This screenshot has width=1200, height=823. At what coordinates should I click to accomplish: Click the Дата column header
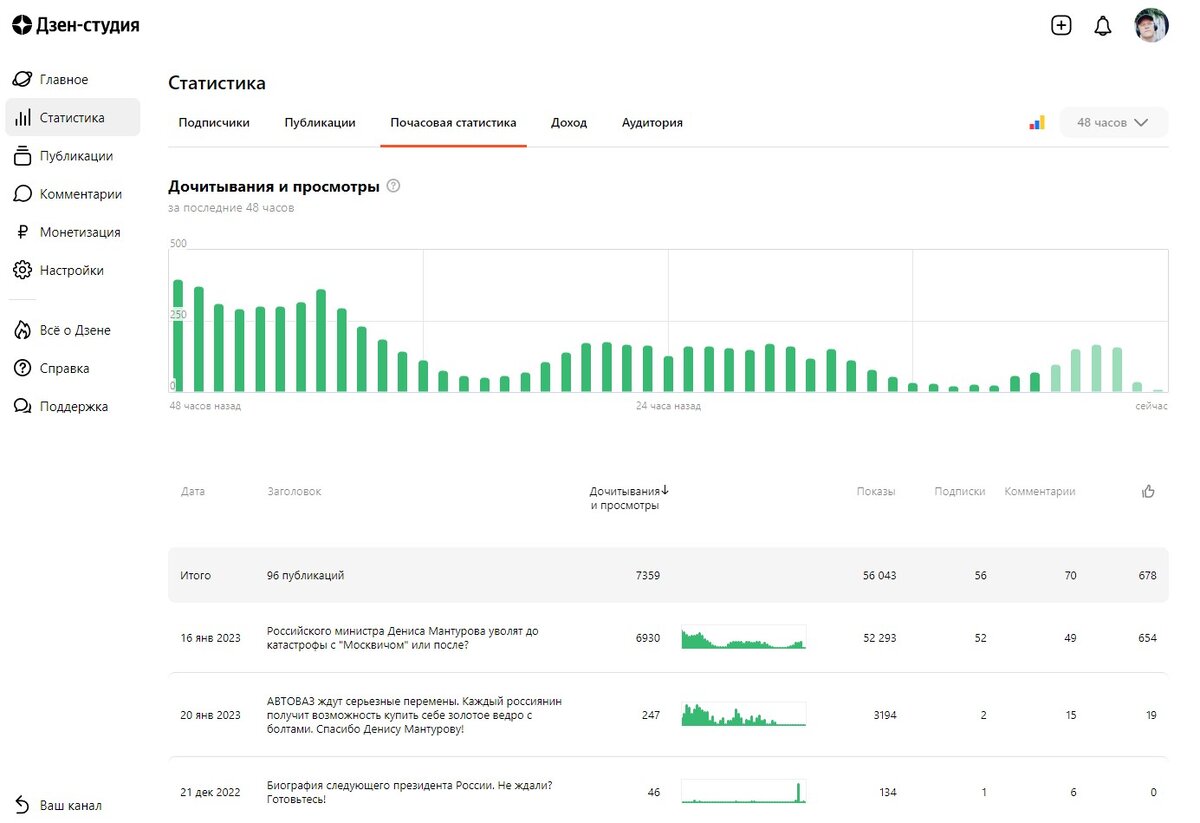pyautogui.click(x=193, y=491)
